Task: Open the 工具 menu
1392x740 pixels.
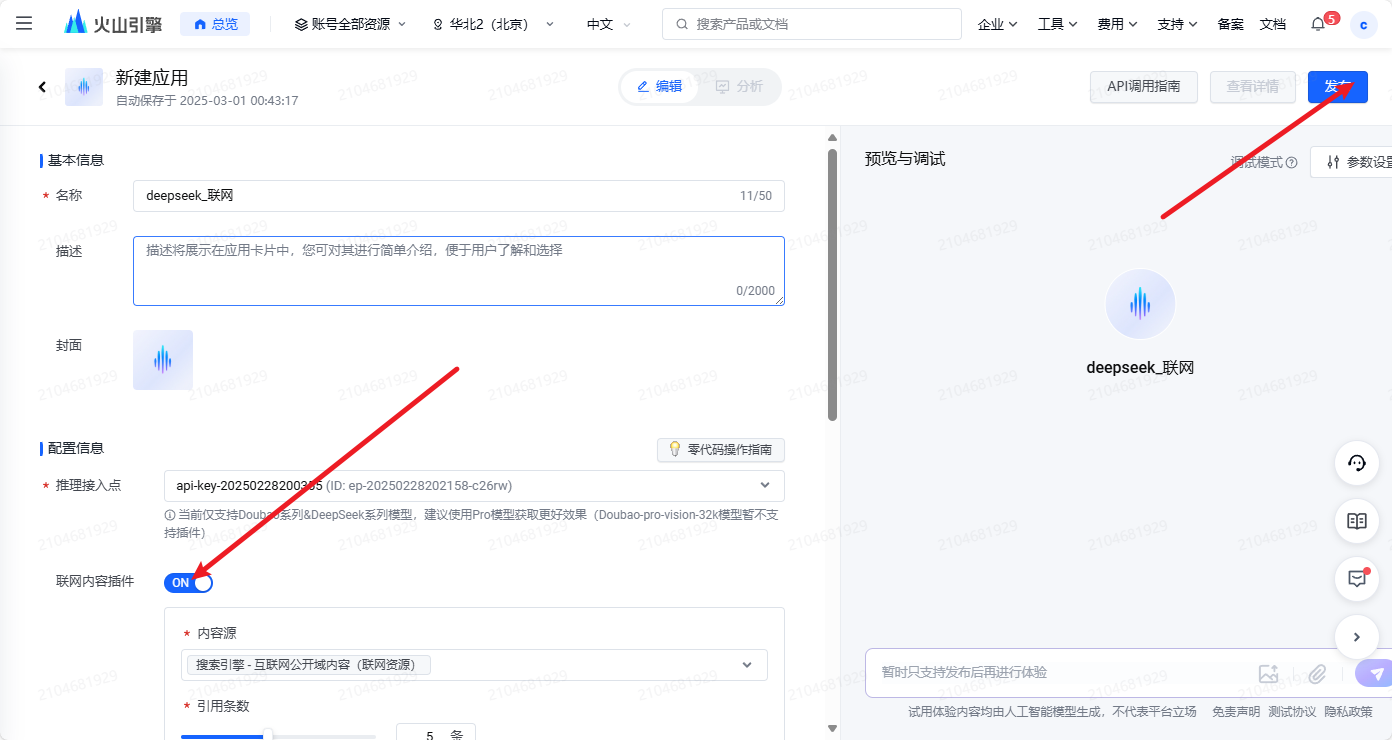Action: pyautogui.click(x=1057, y=24)
